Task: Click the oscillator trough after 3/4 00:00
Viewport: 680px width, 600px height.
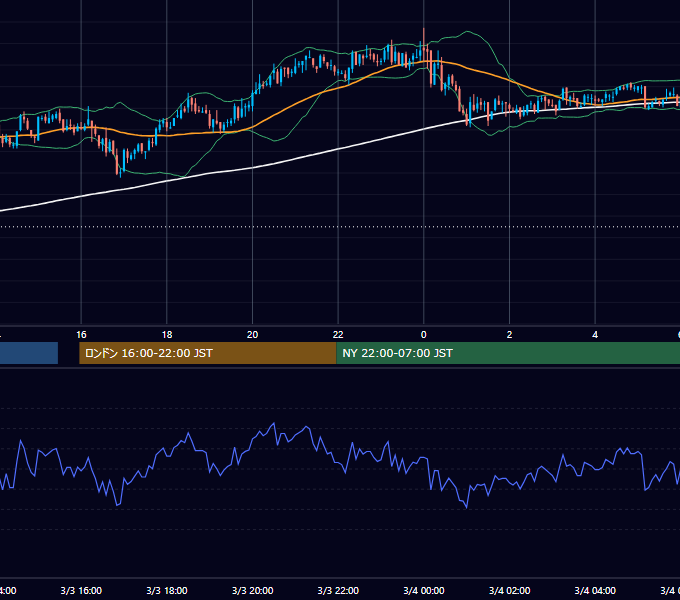Action: coord(467,507)
